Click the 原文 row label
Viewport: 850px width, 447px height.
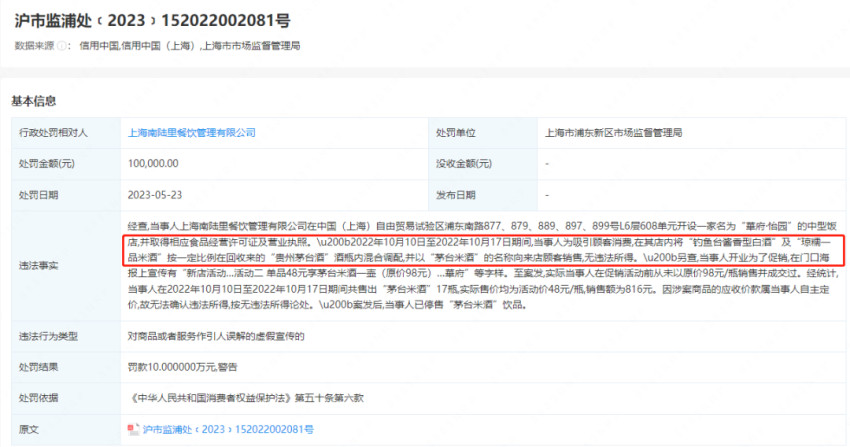28,429
